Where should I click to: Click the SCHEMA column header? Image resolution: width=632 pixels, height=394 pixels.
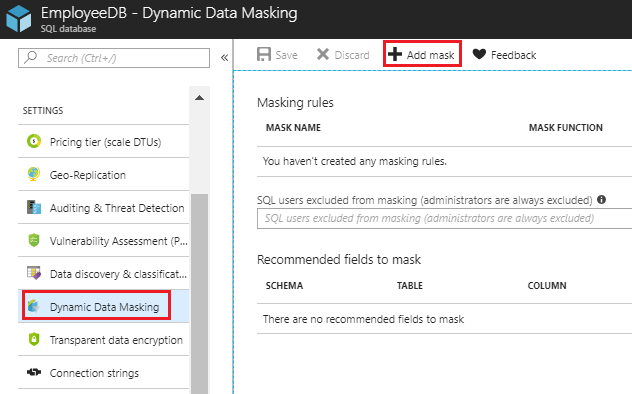[284, 286]
